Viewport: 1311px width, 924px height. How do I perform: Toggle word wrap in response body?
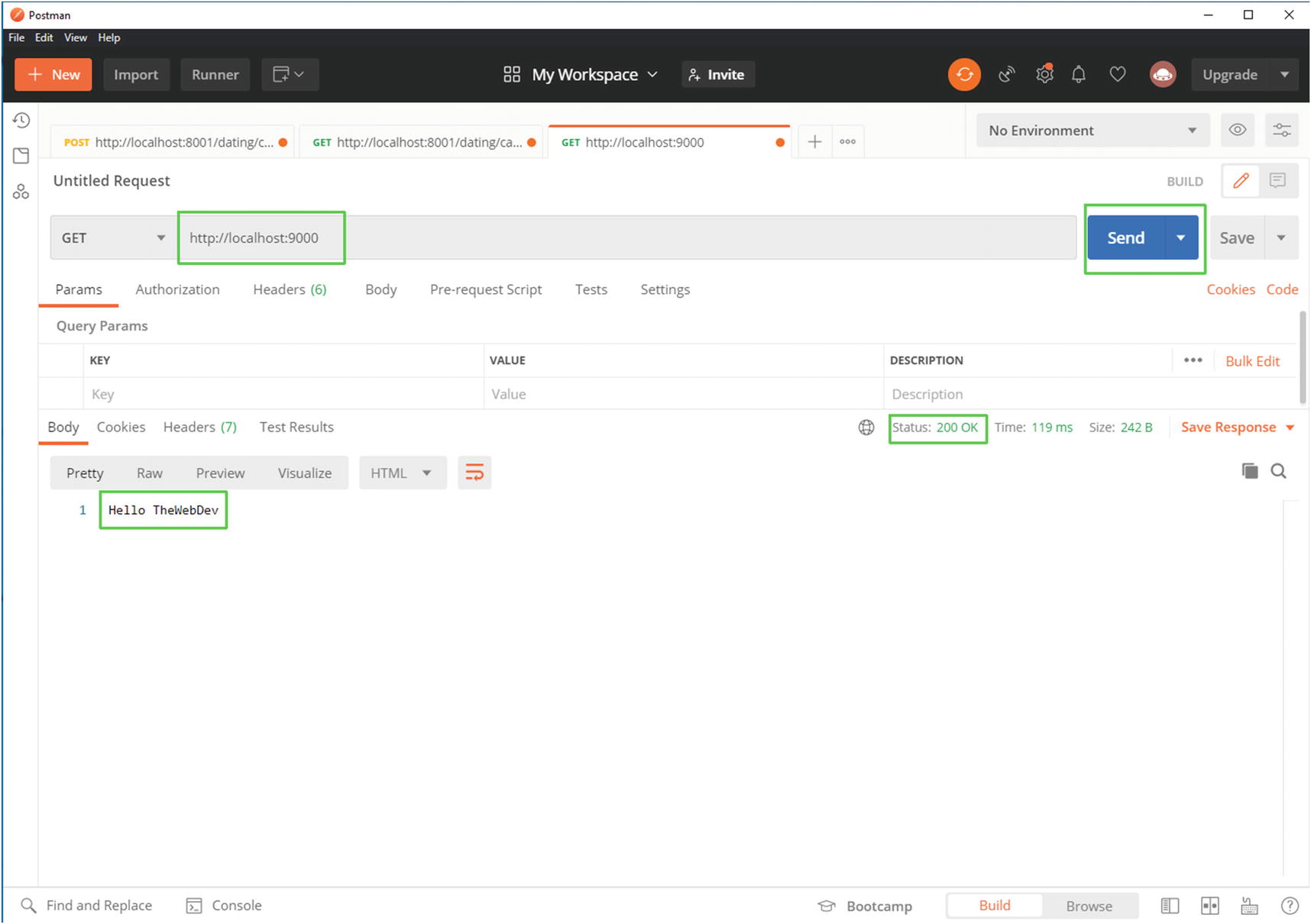click(474, 473)
